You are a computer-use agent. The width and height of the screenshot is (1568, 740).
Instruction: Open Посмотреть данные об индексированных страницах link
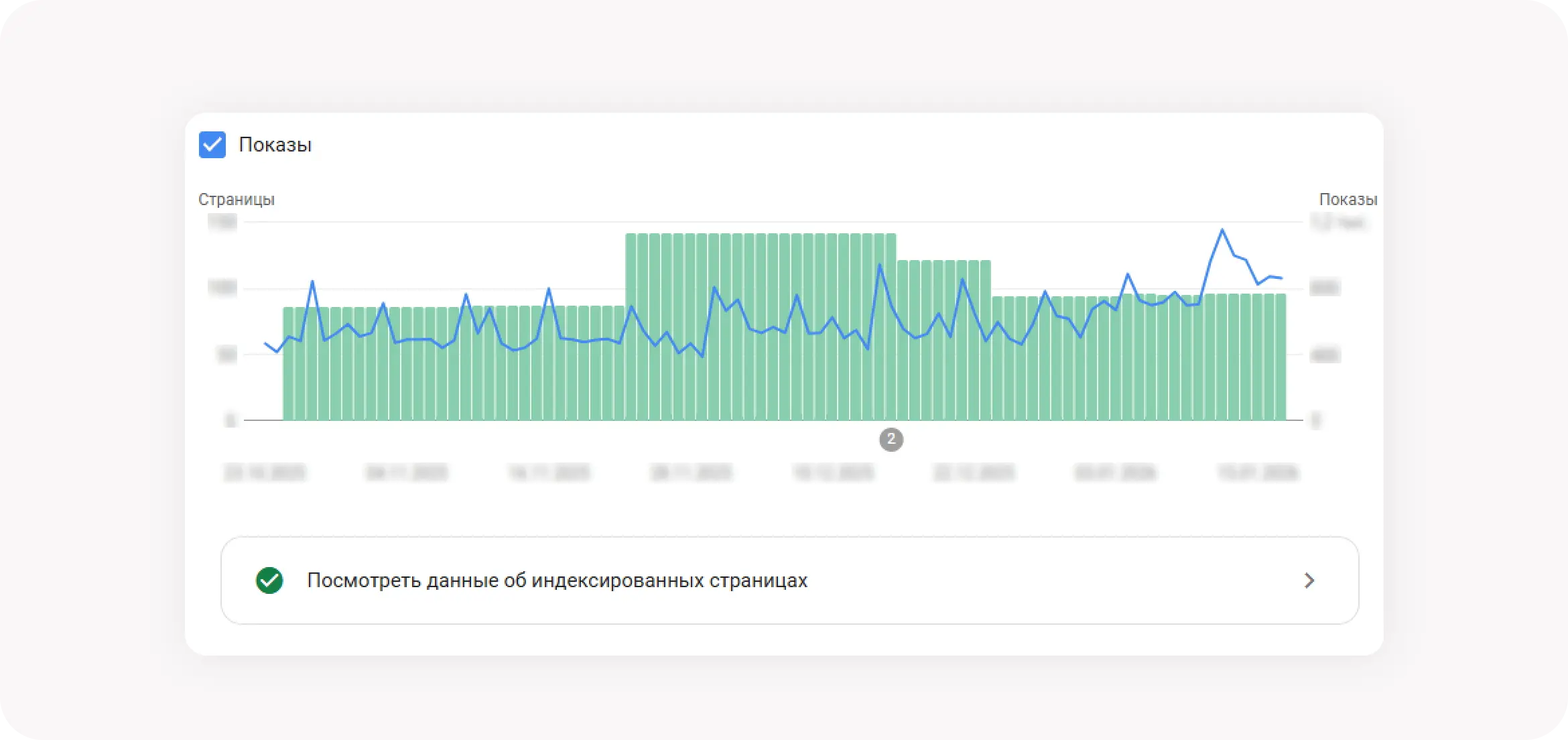pos(557,580)
